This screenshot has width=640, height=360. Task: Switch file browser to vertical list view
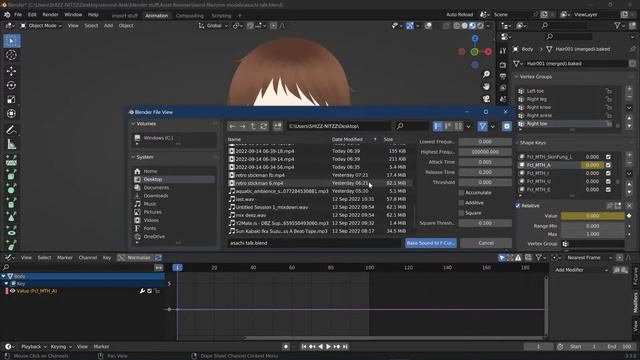tap(438, 126)
